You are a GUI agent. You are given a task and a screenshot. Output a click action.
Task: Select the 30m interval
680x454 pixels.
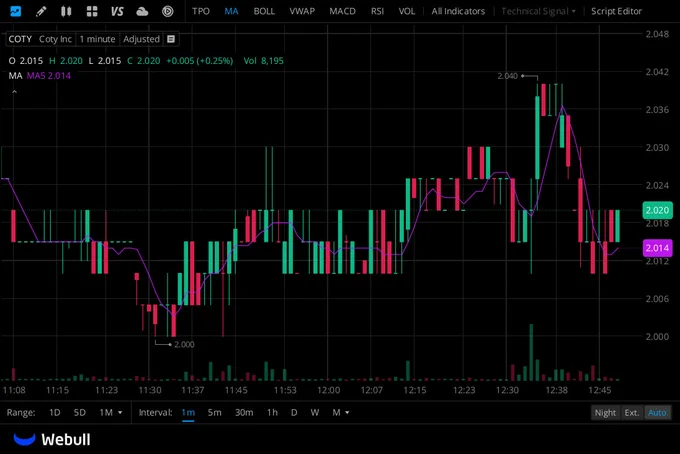coord(244,412)
